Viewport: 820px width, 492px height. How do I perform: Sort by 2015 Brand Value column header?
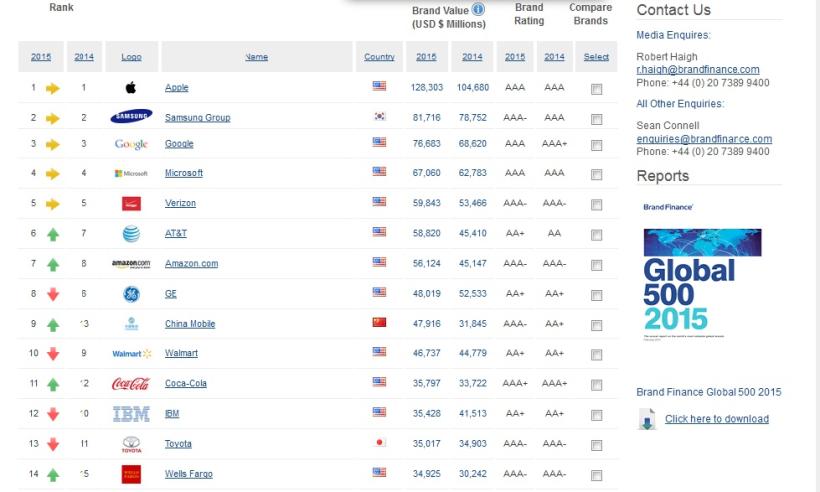coord(426,57)
